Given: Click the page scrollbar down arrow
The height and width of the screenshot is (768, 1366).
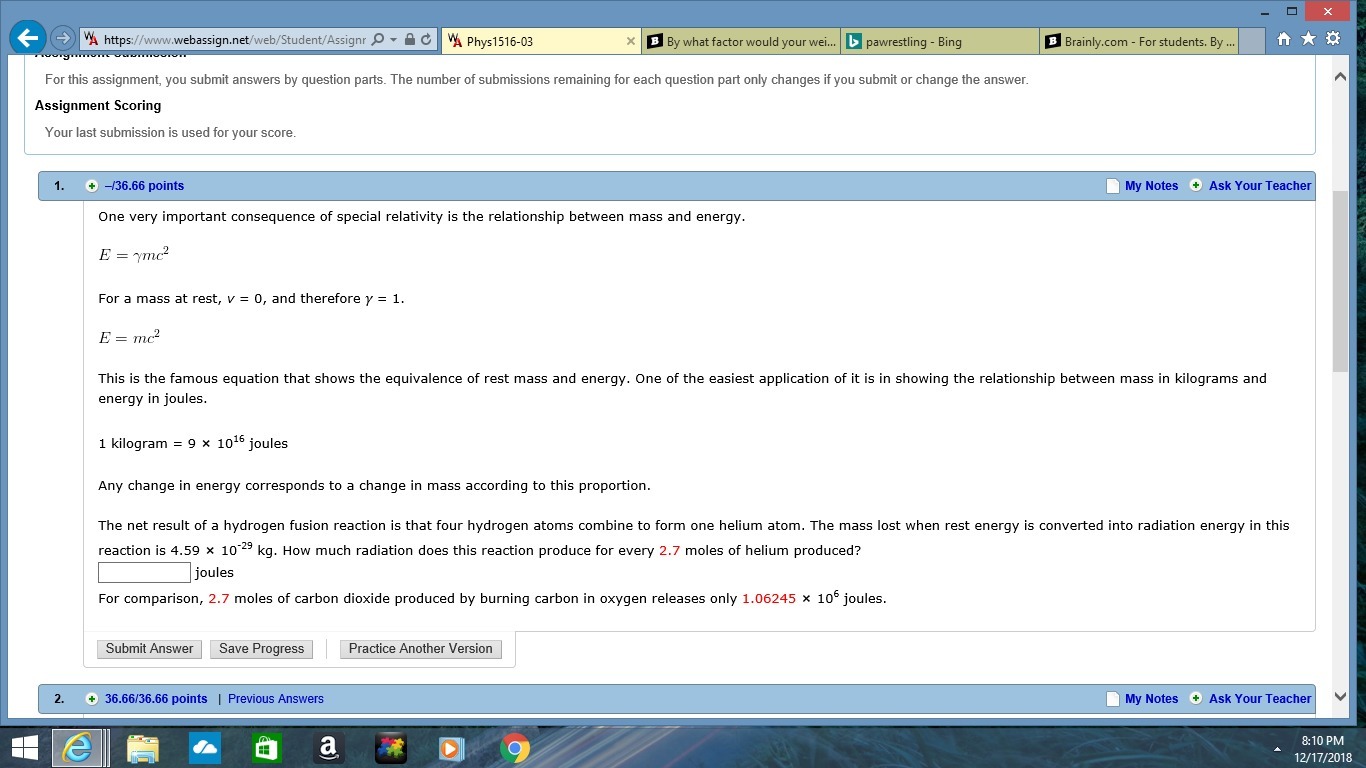Looking at the screenshot, I should pyautogui.click(x=1340, y=697).
